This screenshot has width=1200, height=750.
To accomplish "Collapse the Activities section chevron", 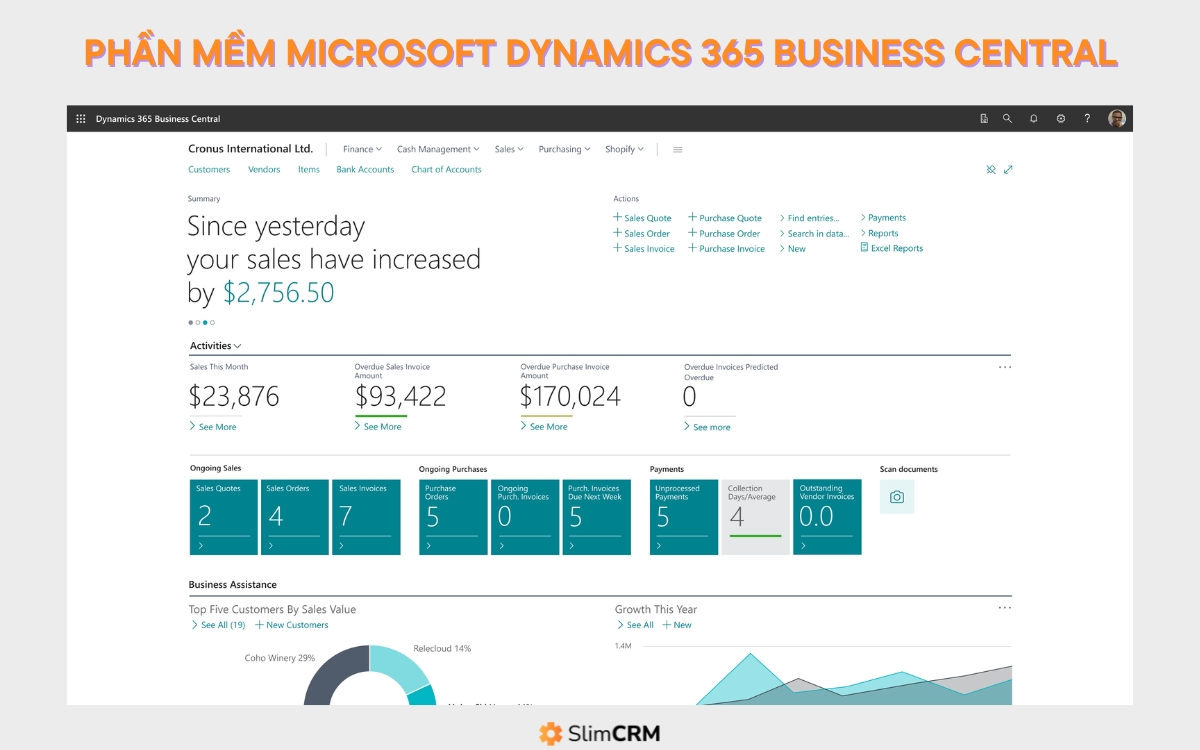I will [237, 346].
